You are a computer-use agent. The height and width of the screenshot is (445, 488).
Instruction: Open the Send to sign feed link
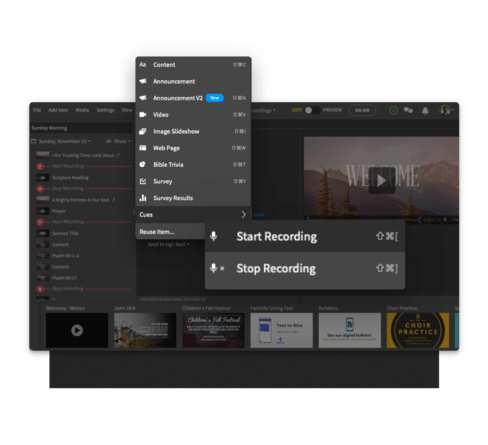tap(168, 244)
